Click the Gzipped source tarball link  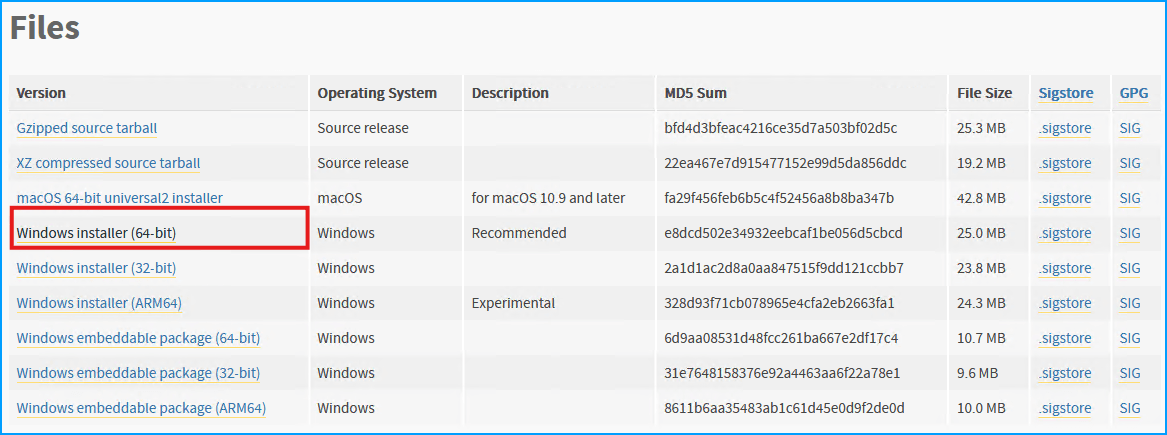tap(87, 128)
